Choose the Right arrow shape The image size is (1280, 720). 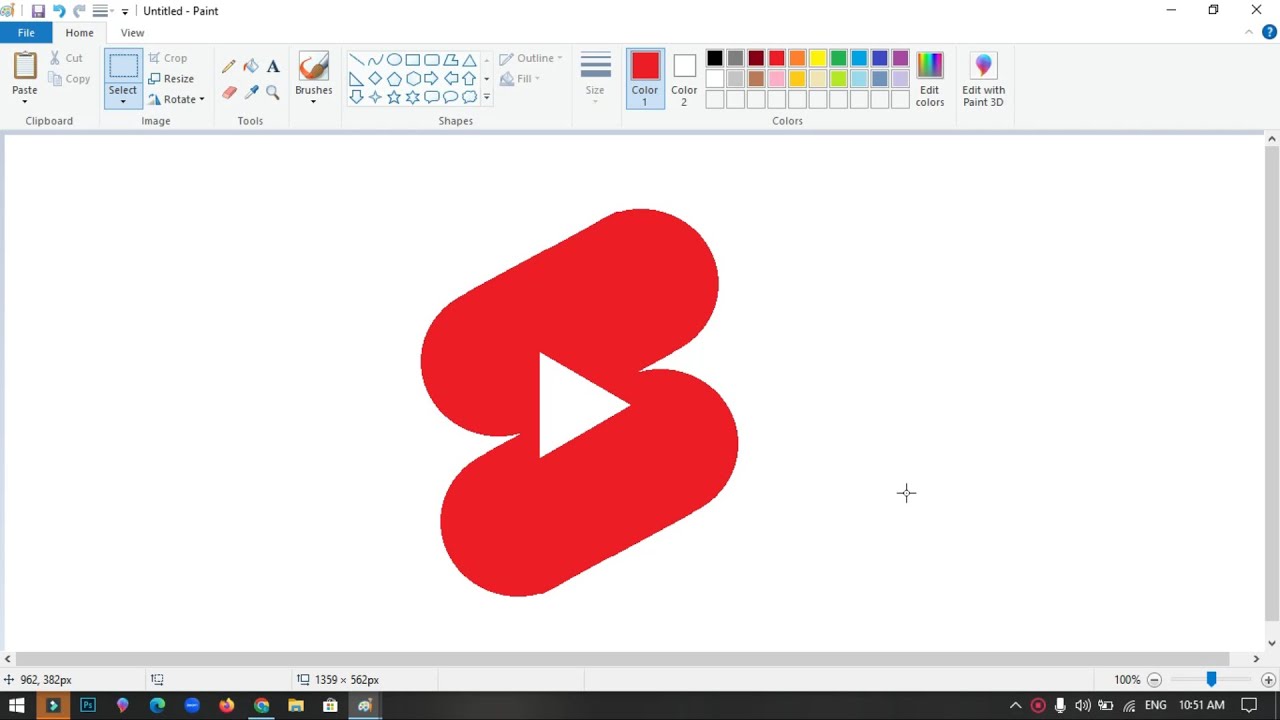pyautogui.click(x=431, y=78)
